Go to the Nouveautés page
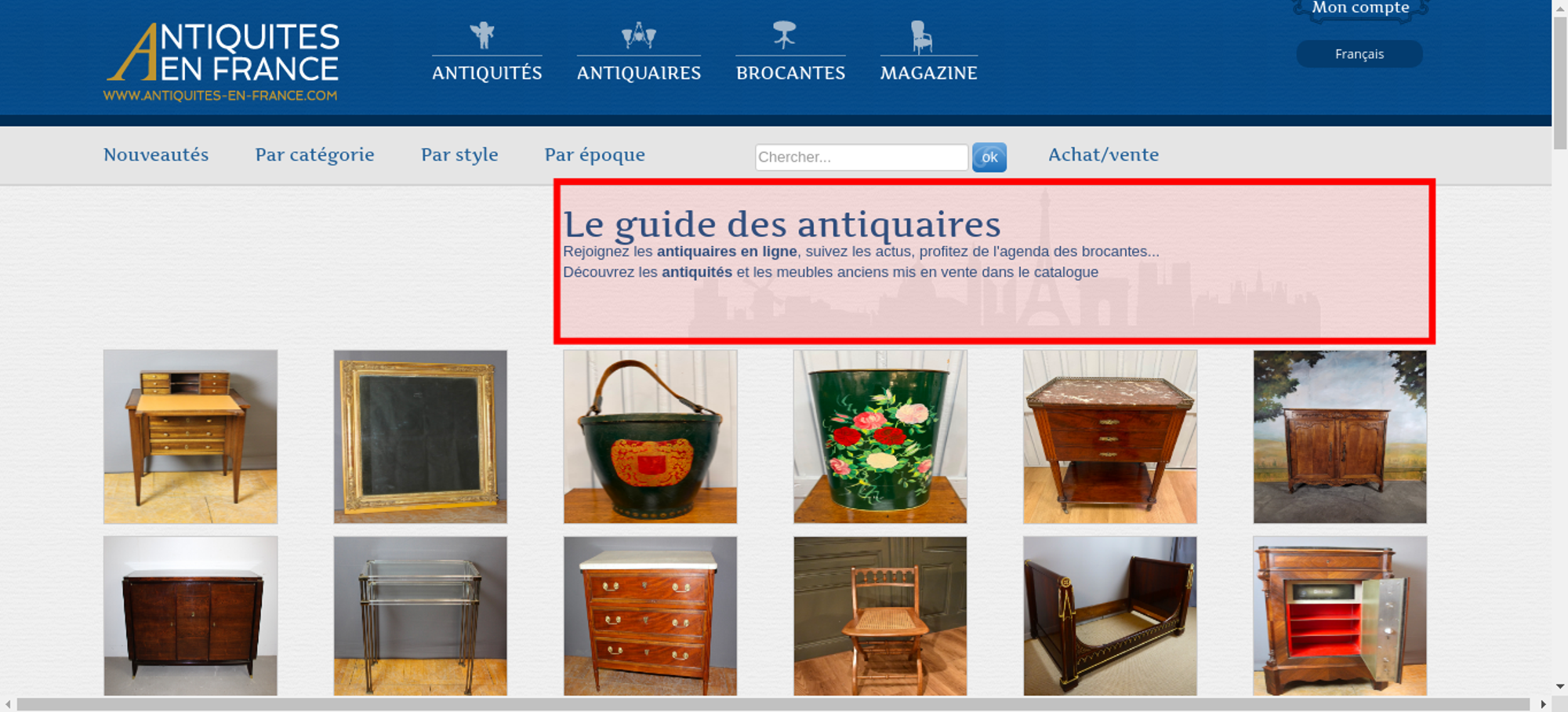 click(x=156, y=155)
